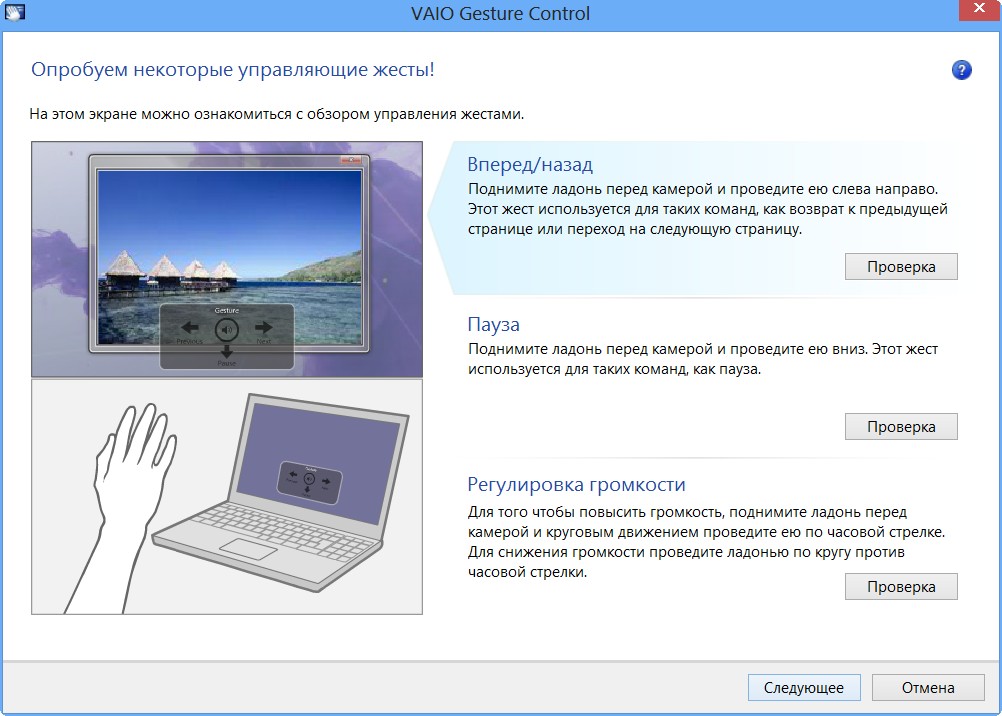Viewport: 1002px width, 716px height.
Task: Select the Вперед/назад gesture heading
Action: coord(530,165)
